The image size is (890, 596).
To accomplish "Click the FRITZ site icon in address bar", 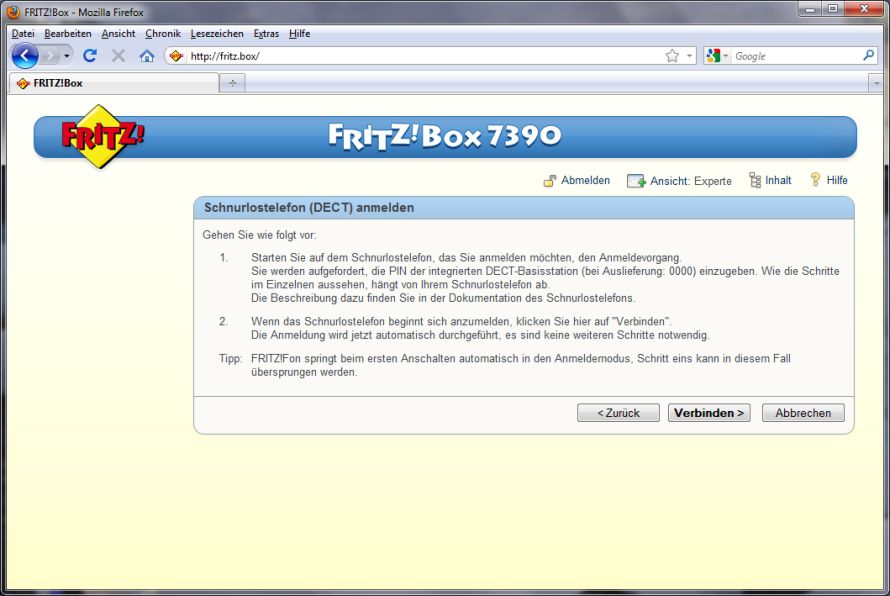I will (x=177, y=56).
